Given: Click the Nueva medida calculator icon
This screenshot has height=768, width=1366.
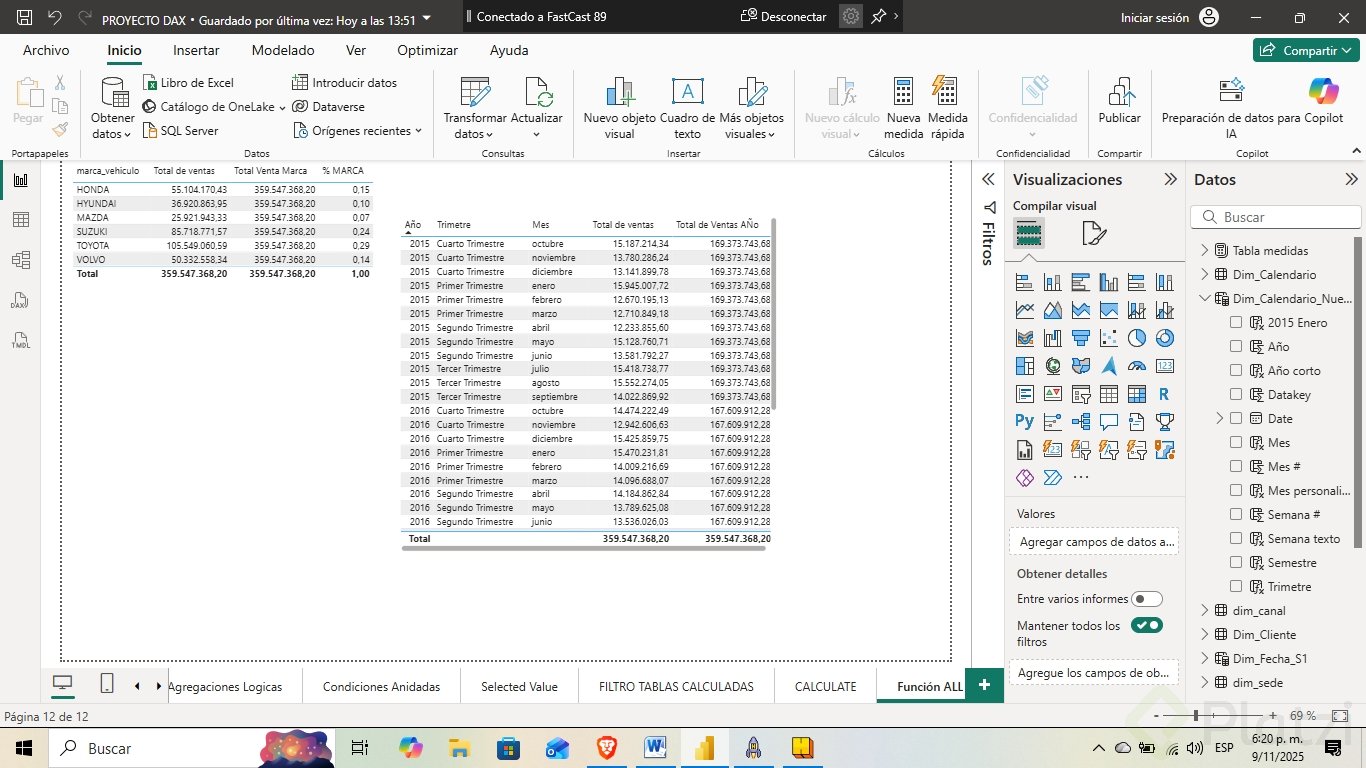Looking at the screenshot, I should [x=903, y=93].
